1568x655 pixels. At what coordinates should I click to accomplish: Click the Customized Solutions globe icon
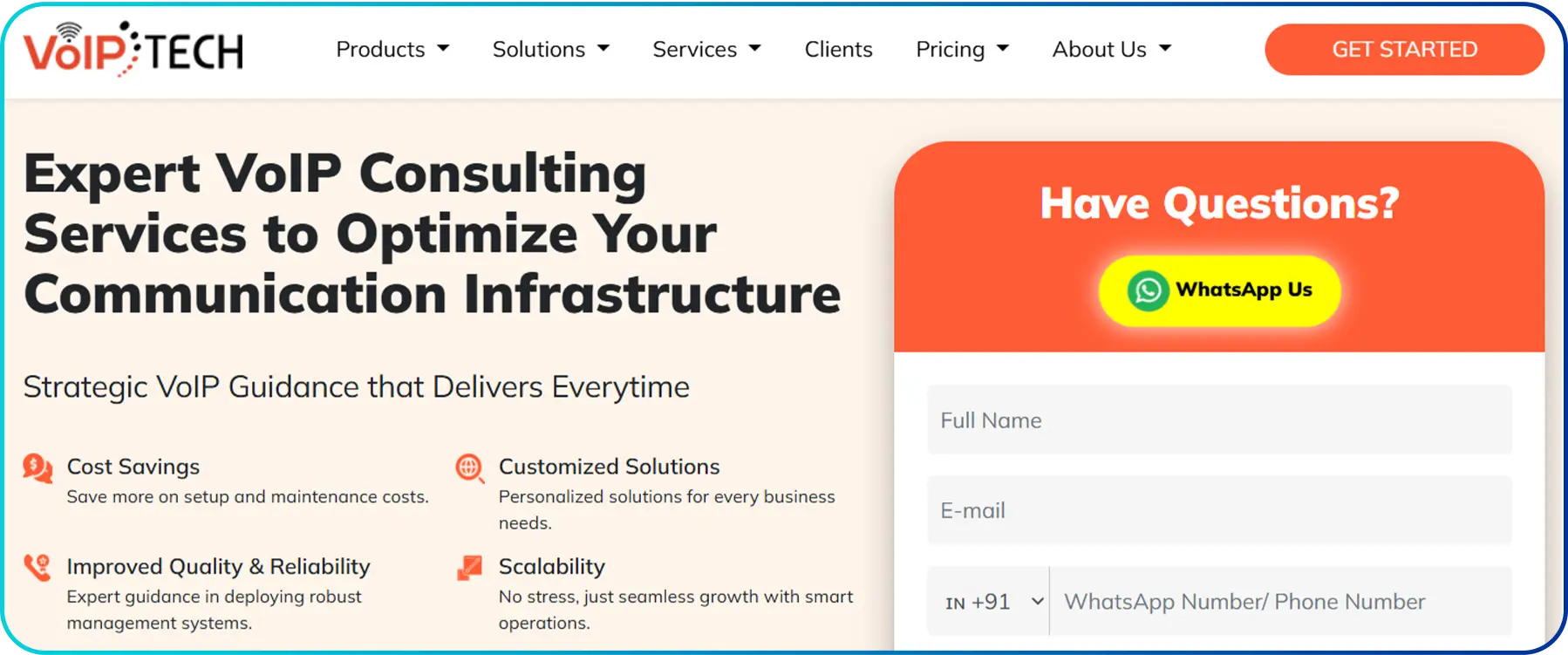(470, 468)
